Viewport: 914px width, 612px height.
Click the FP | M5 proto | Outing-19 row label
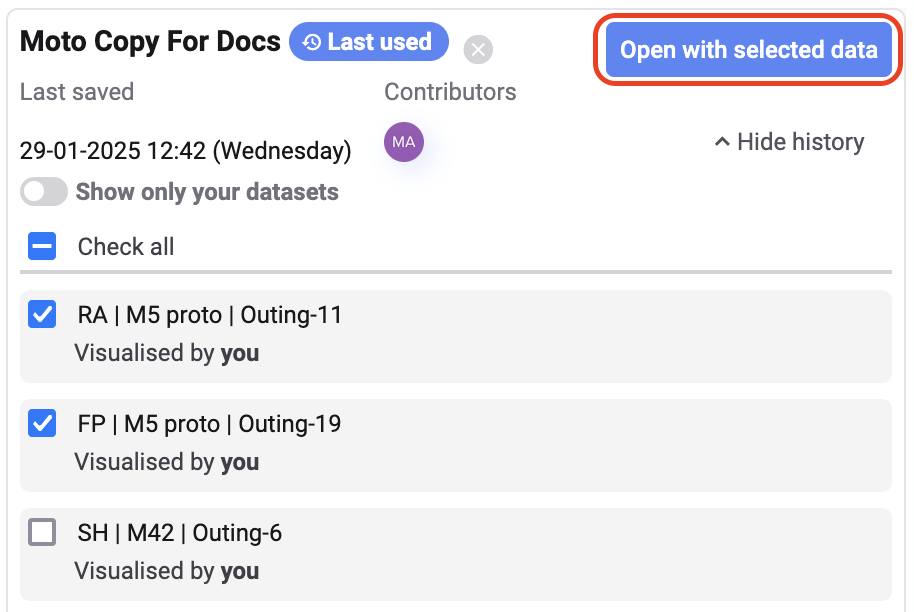click(x=209, y=424)
